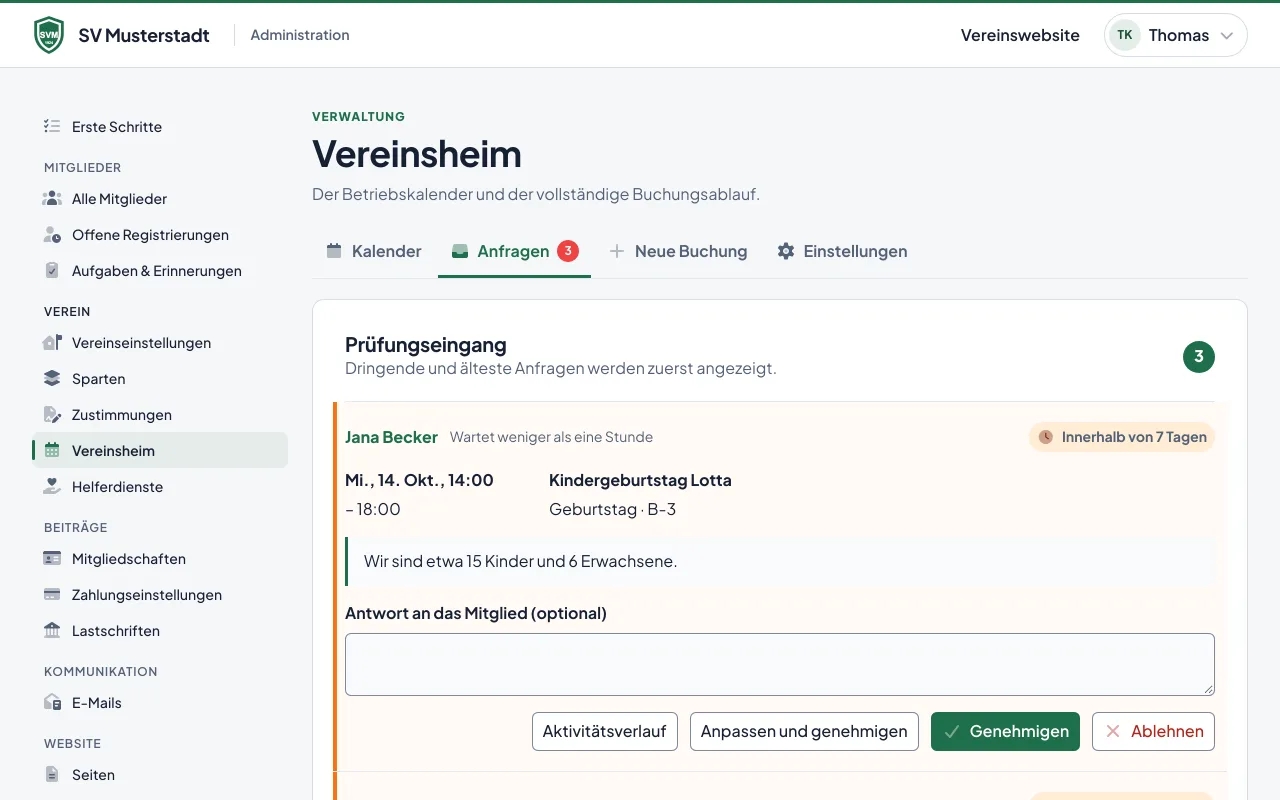Click the Kindergeburtstag Lotta title
The width and height of the screenshot is (1280, 800).
point(640,480)
